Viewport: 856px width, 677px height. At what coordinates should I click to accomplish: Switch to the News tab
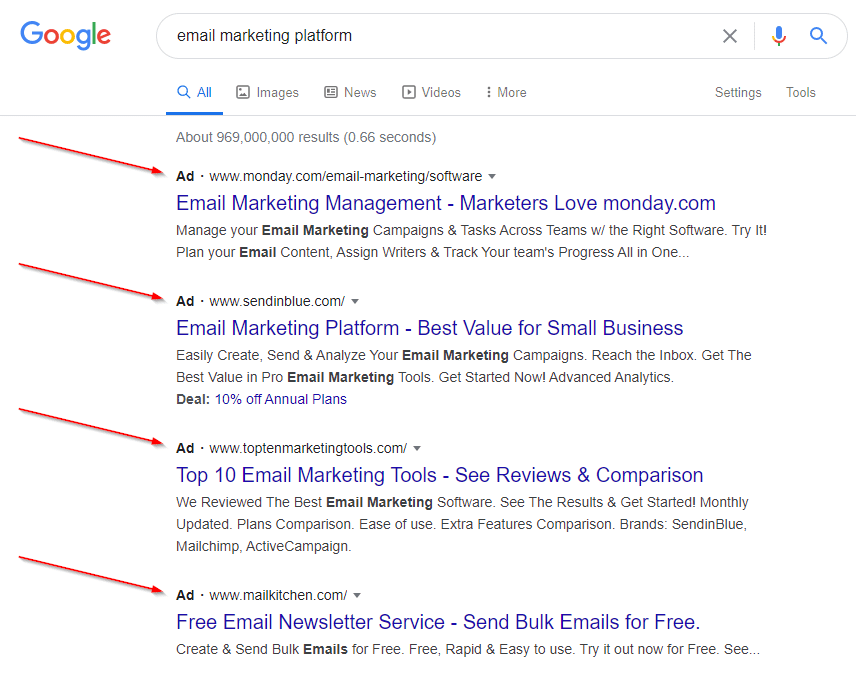pos(350,92)
